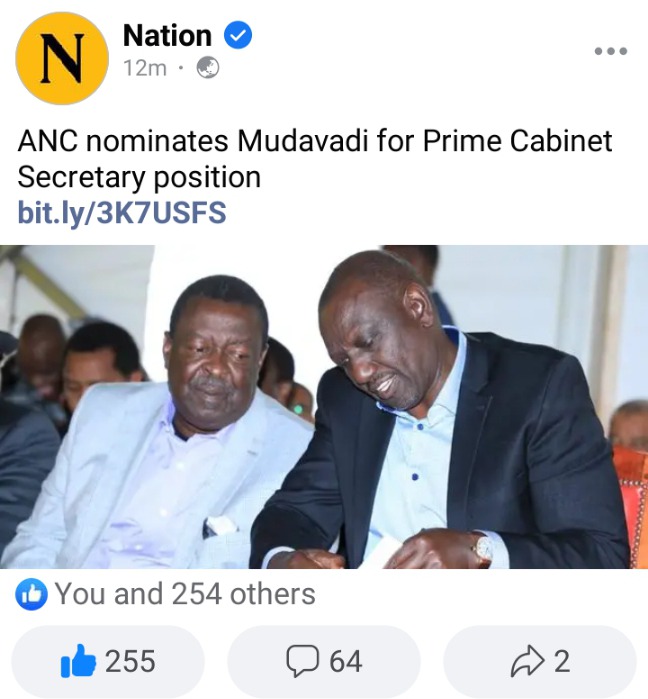
Task: Open the Nation page profile logo
Action: pyautogui.click(x=62, y=58)
